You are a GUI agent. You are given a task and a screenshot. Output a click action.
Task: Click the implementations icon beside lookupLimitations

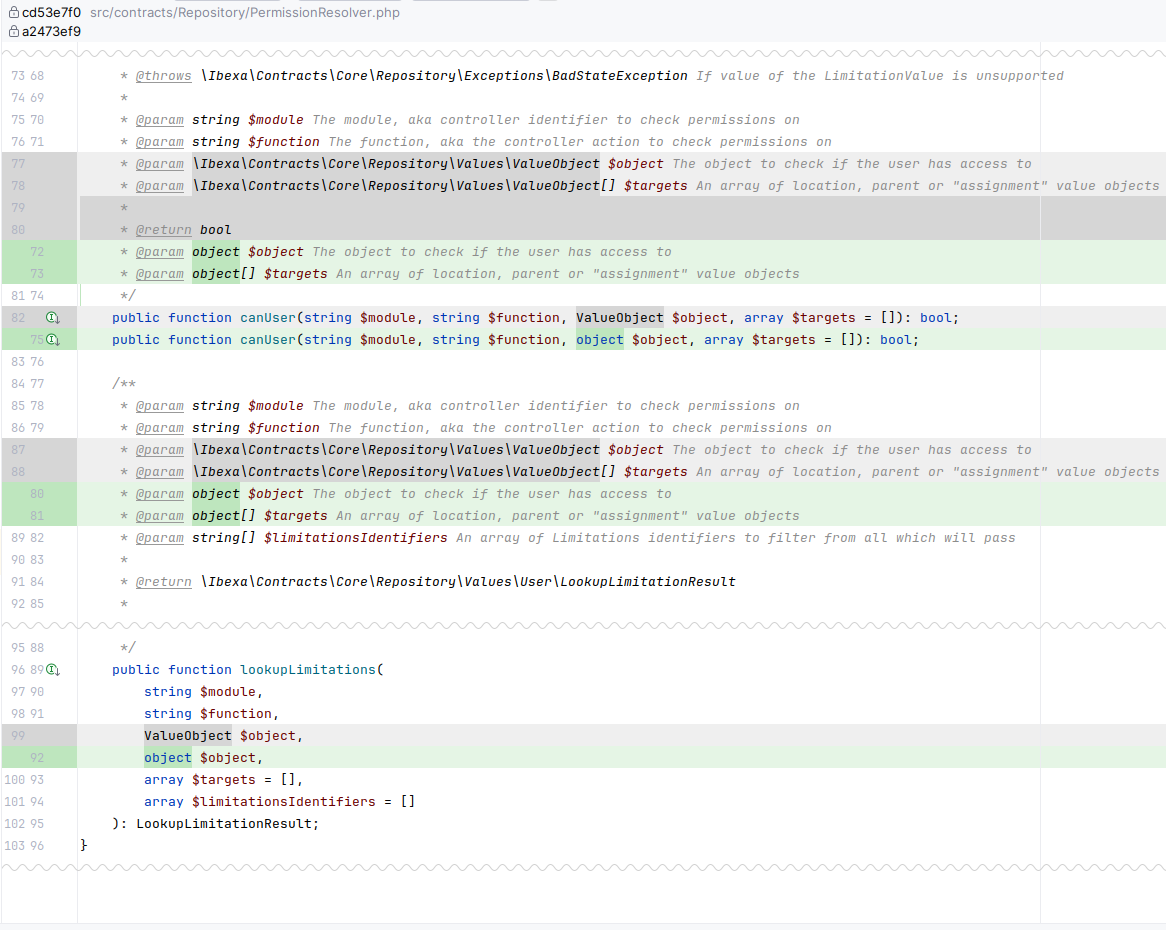click(53, 668)
